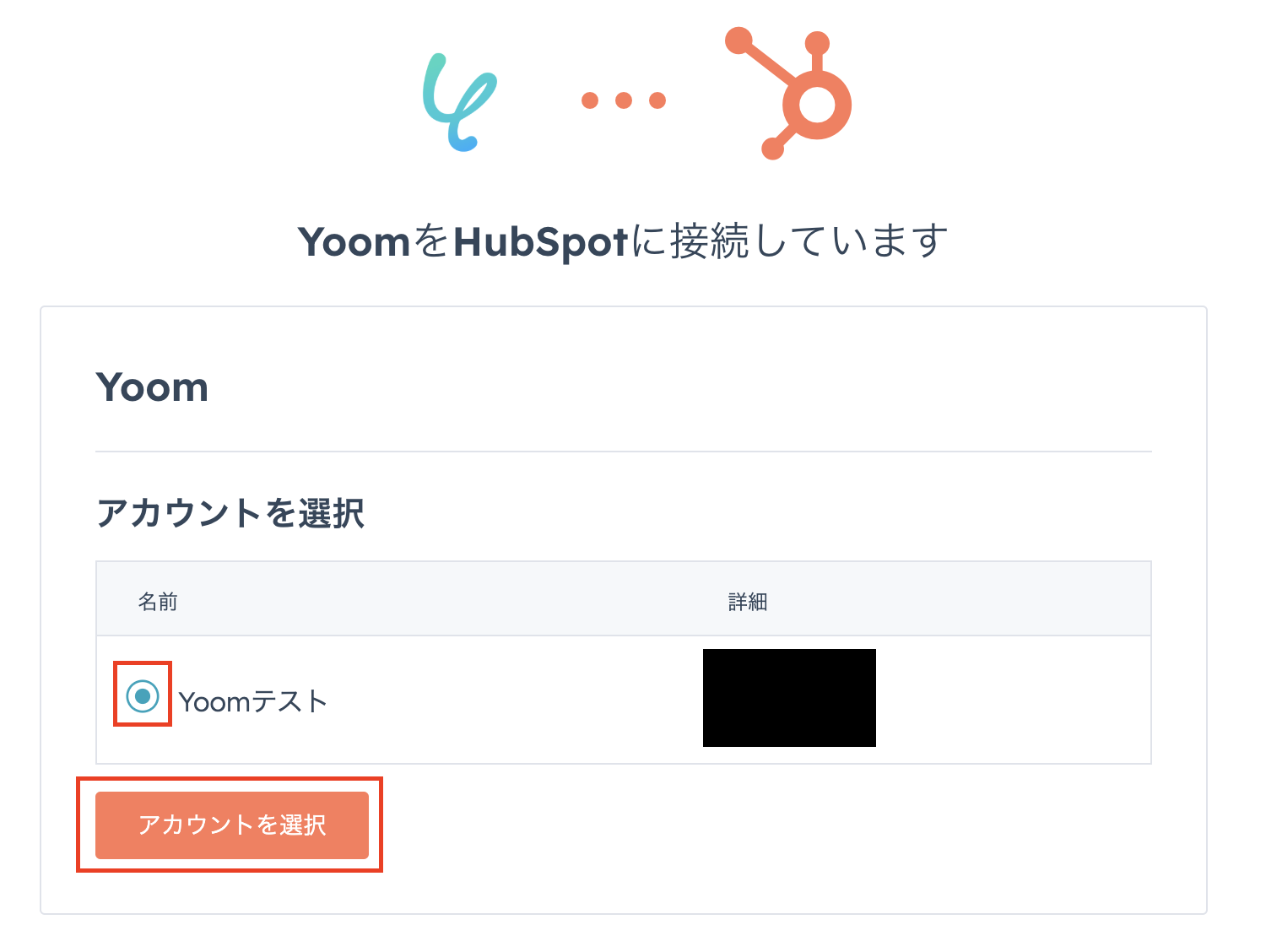Click the アカウントを選択 section heading

click(230, 513)
